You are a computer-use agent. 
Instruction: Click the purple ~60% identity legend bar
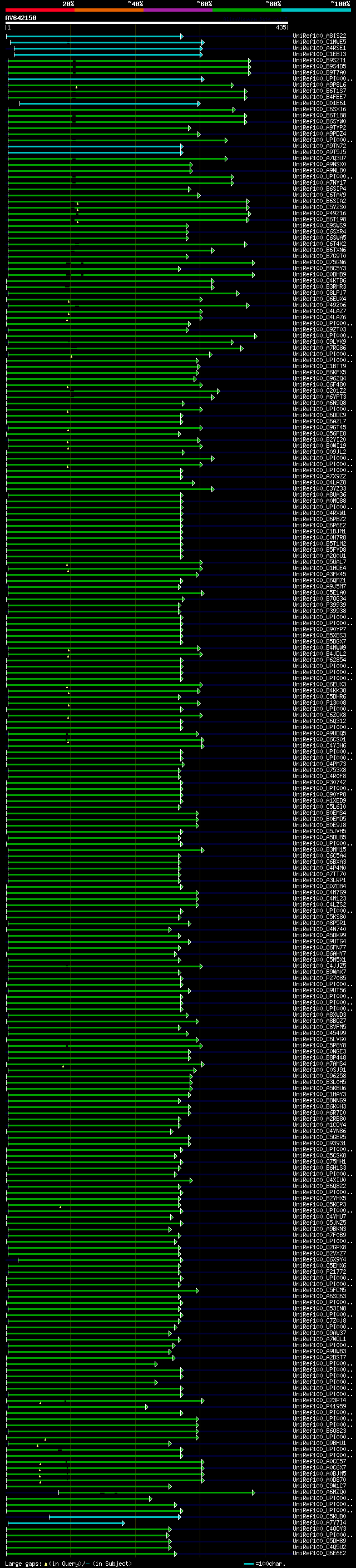pyautogui.click(x=179, y=11)
